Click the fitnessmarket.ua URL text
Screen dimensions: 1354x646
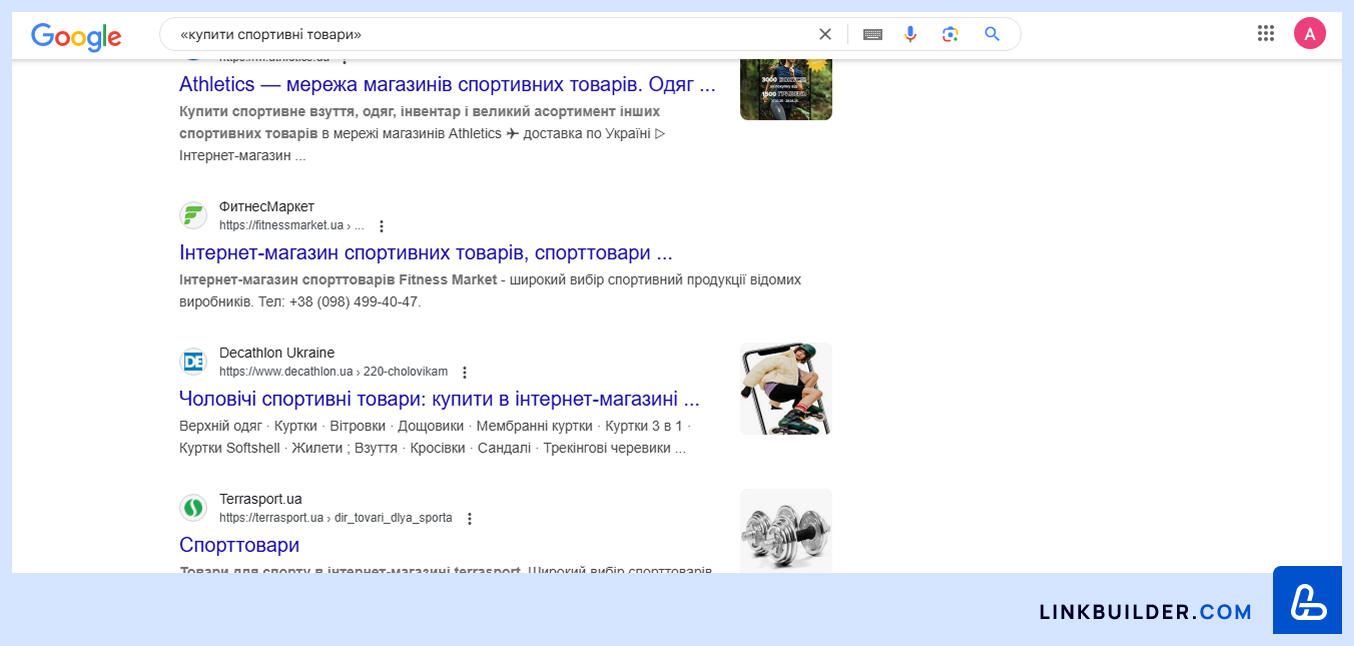(x=292, y=226)
